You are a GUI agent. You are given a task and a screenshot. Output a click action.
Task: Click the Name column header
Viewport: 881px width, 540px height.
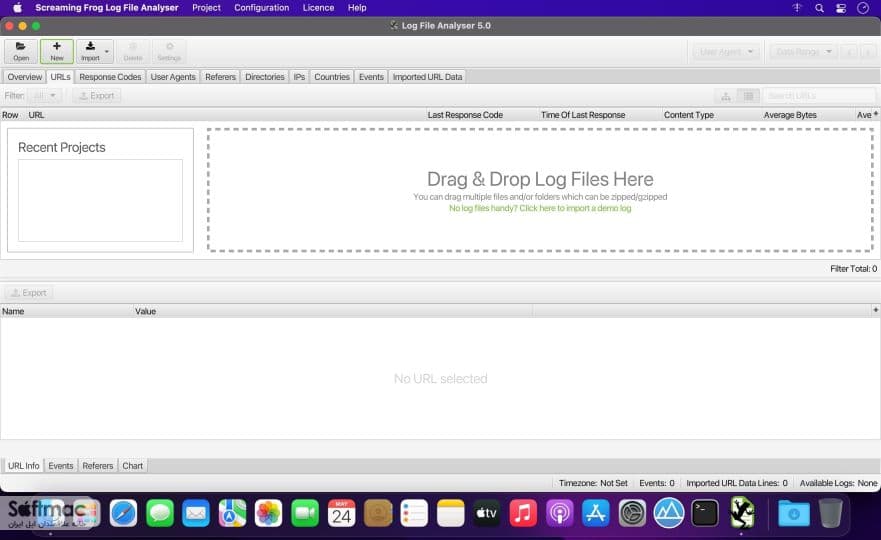click(x=66, y=311)
